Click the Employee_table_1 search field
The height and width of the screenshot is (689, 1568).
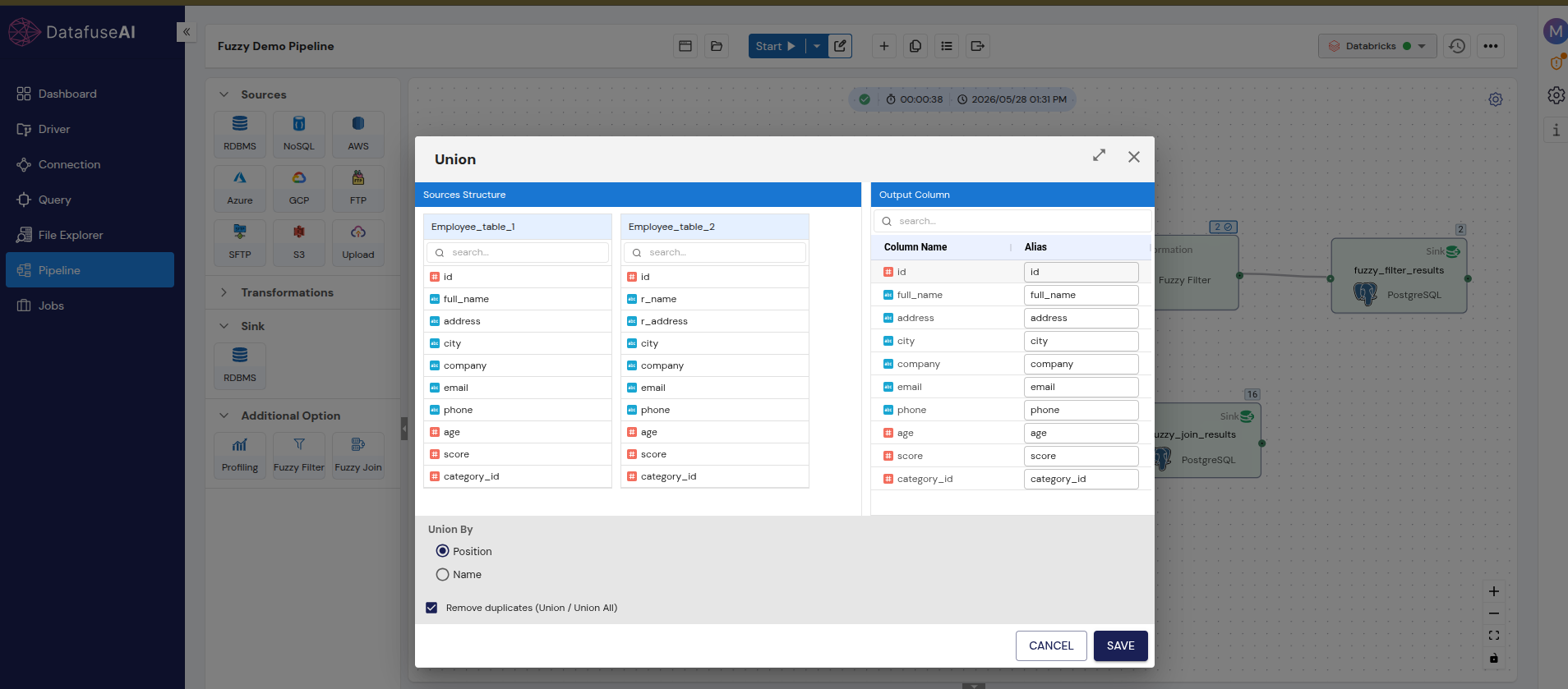coord(518,252)
